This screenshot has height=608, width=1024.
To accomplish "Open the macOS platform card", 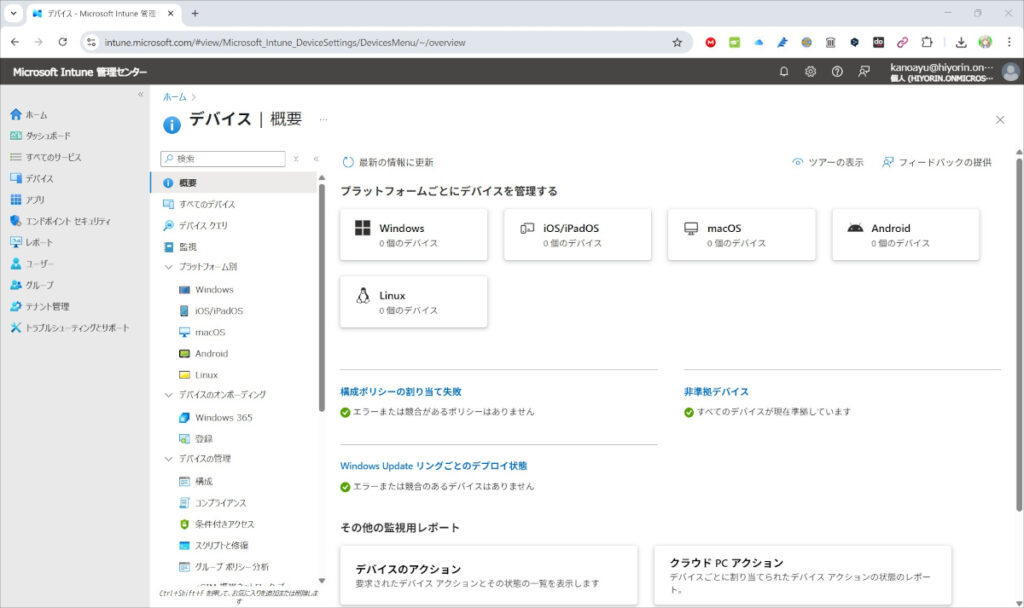I will [x=741, y=234].
